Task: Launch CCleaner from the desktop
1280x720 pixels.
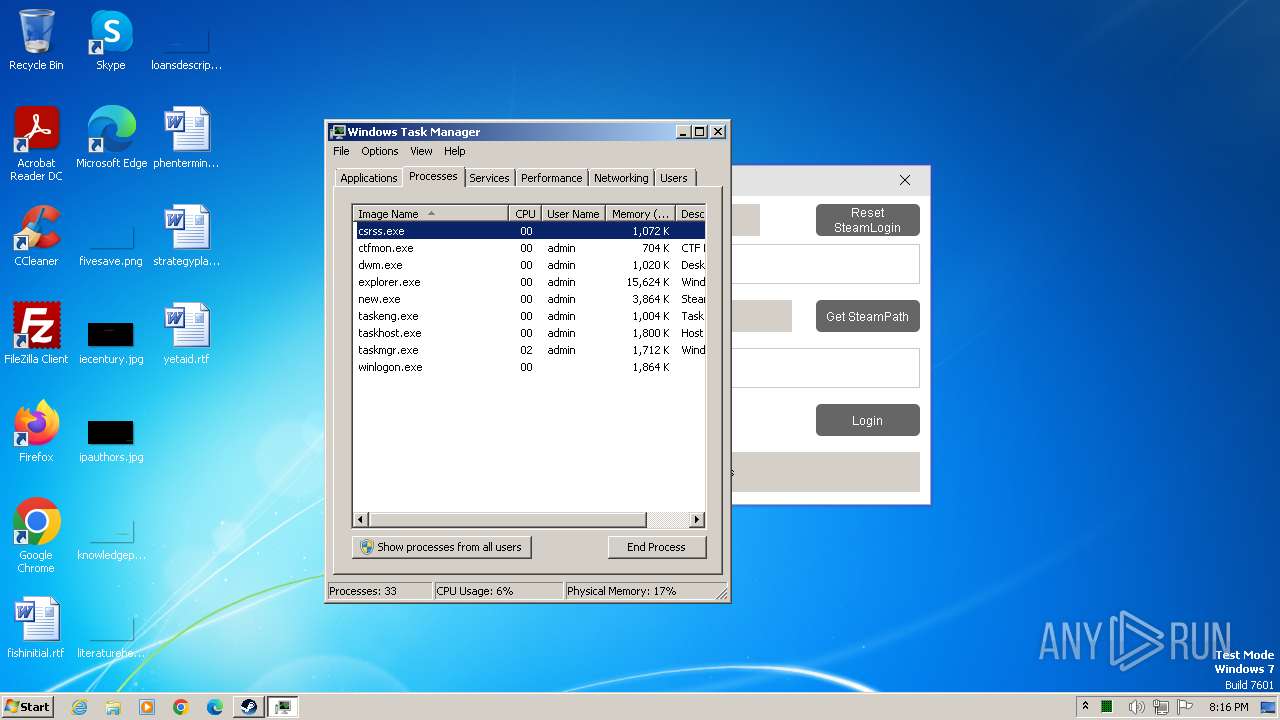Action: point(36,236)
